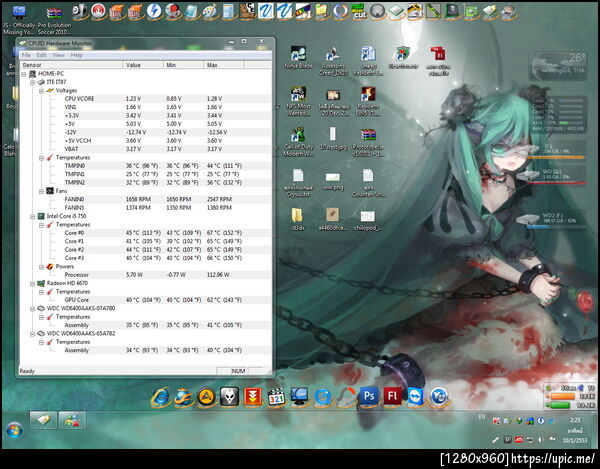Open the Pro Evolution Soccer 2010 desktop archive
Screen dimensions: 600x469
click(54, 21)
